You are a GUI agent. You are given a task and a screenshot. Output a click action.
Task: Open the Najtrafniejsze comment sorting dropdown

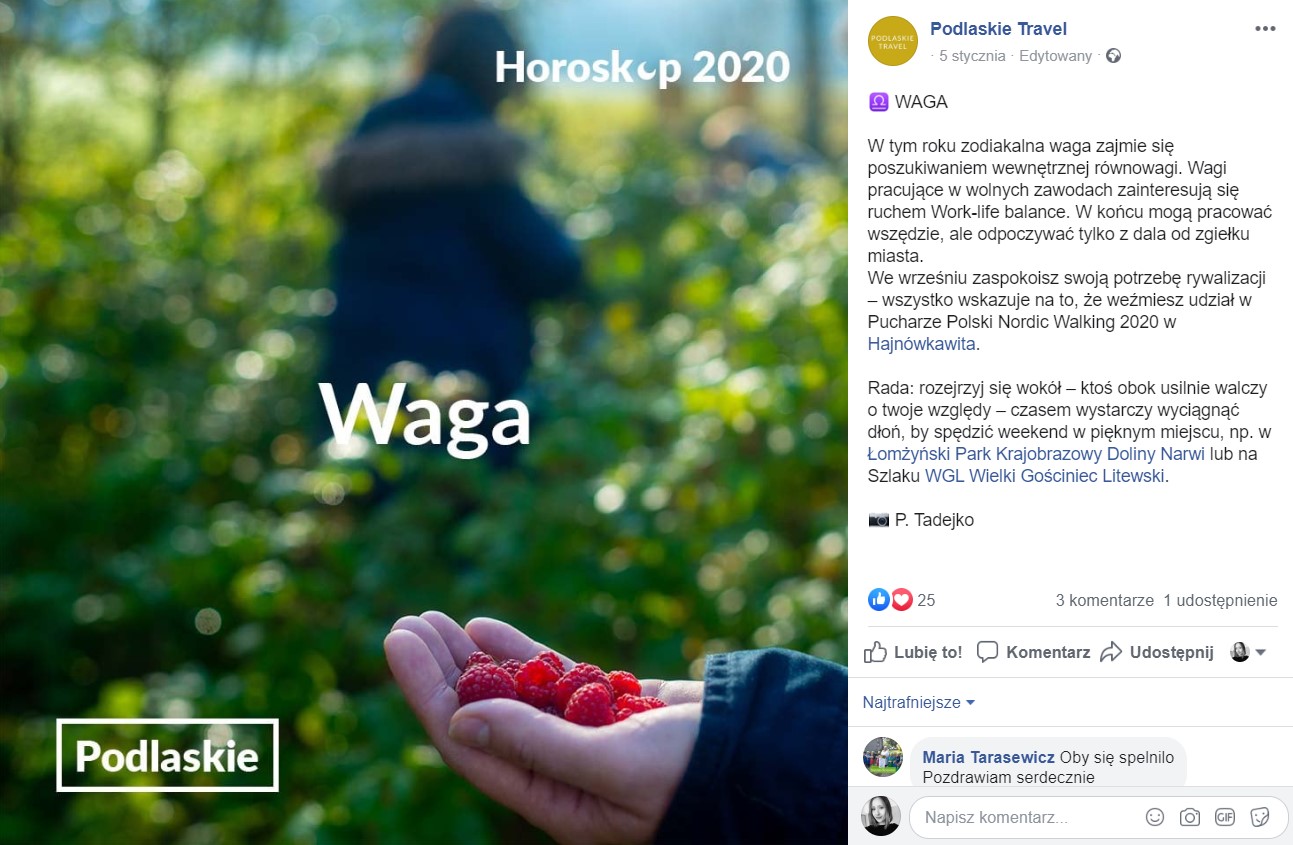click(919, 702)
